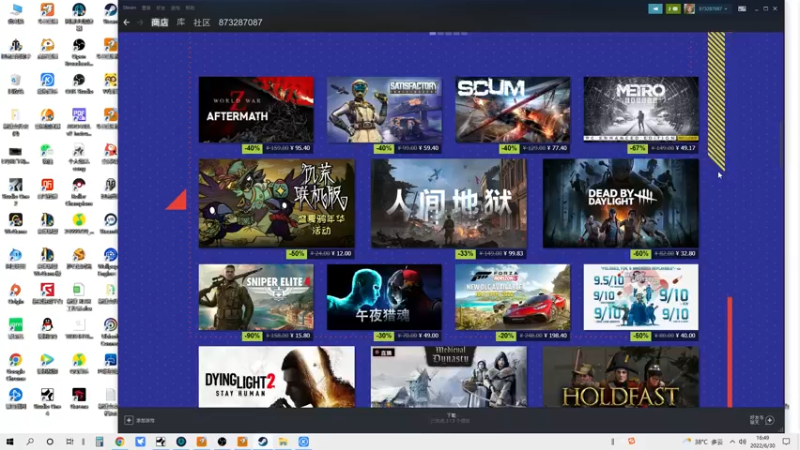
Task: Open Cortana circle on the taskbar
Action: click(49, 441)
